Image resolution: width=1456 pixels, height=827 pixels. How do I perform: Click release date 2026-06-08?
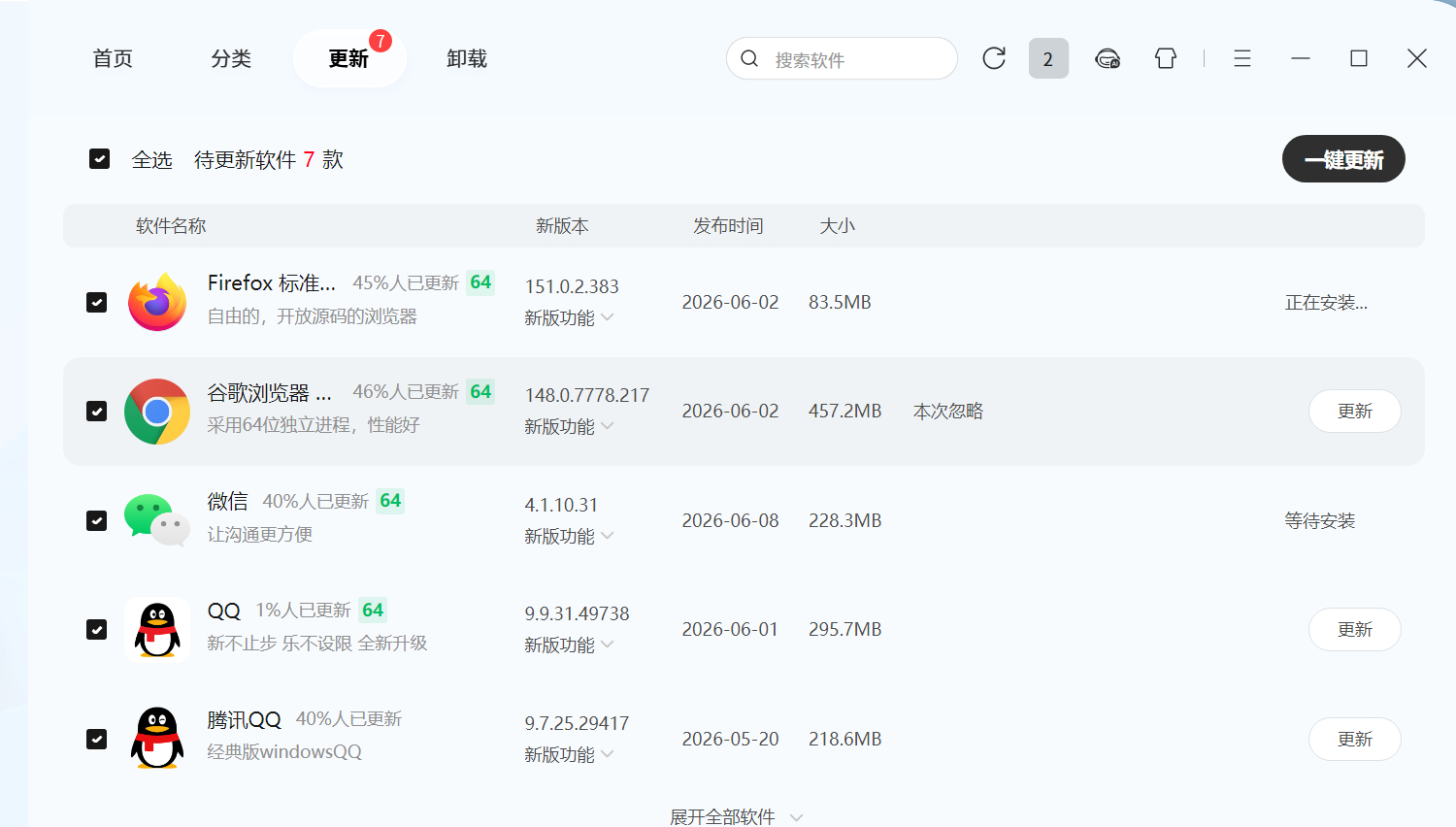pyautogui.click(x=730, y=521)
